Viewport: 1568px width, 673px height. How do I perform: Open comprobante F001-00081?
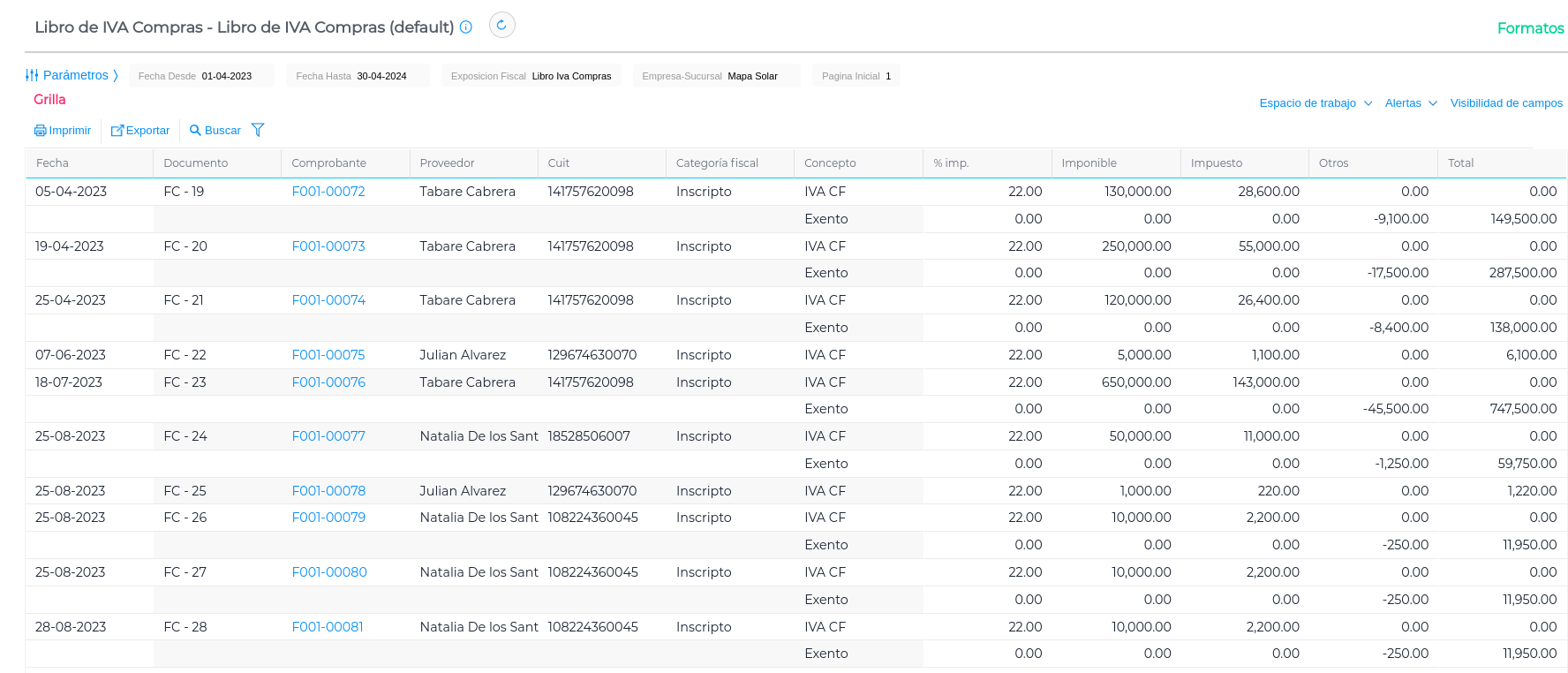327,627
